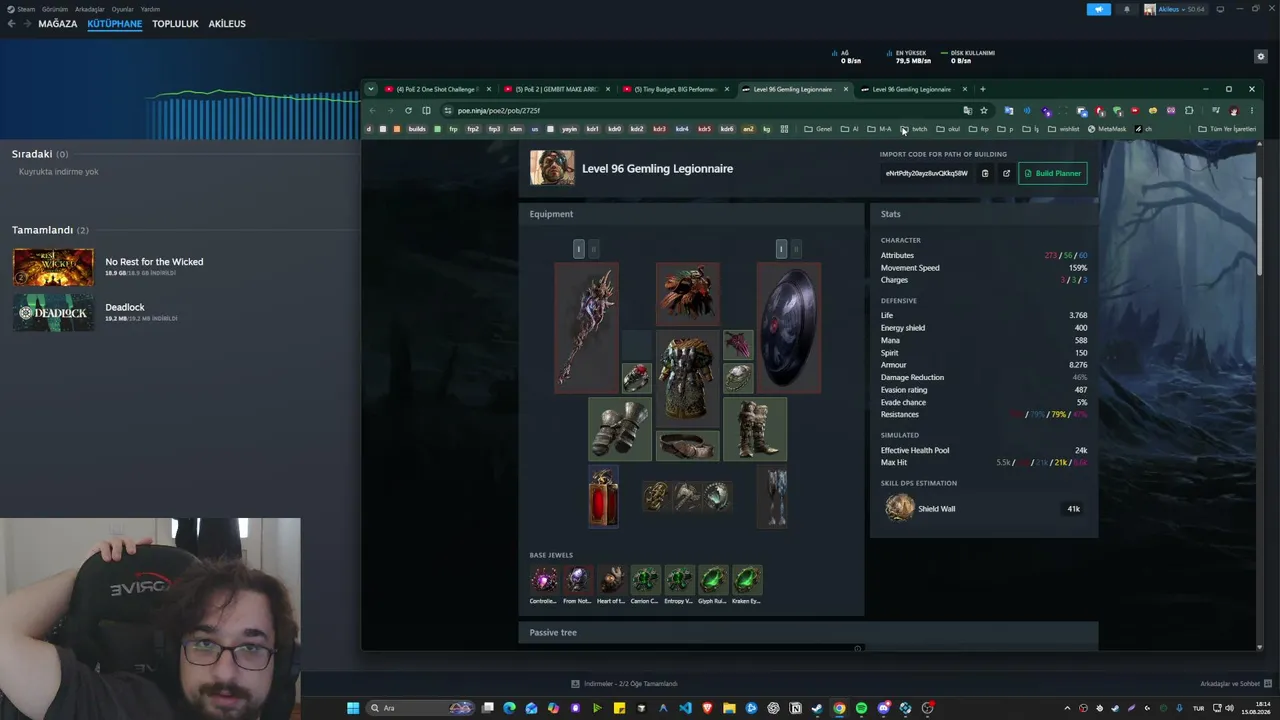Copy the Path of Building import code

985,173
